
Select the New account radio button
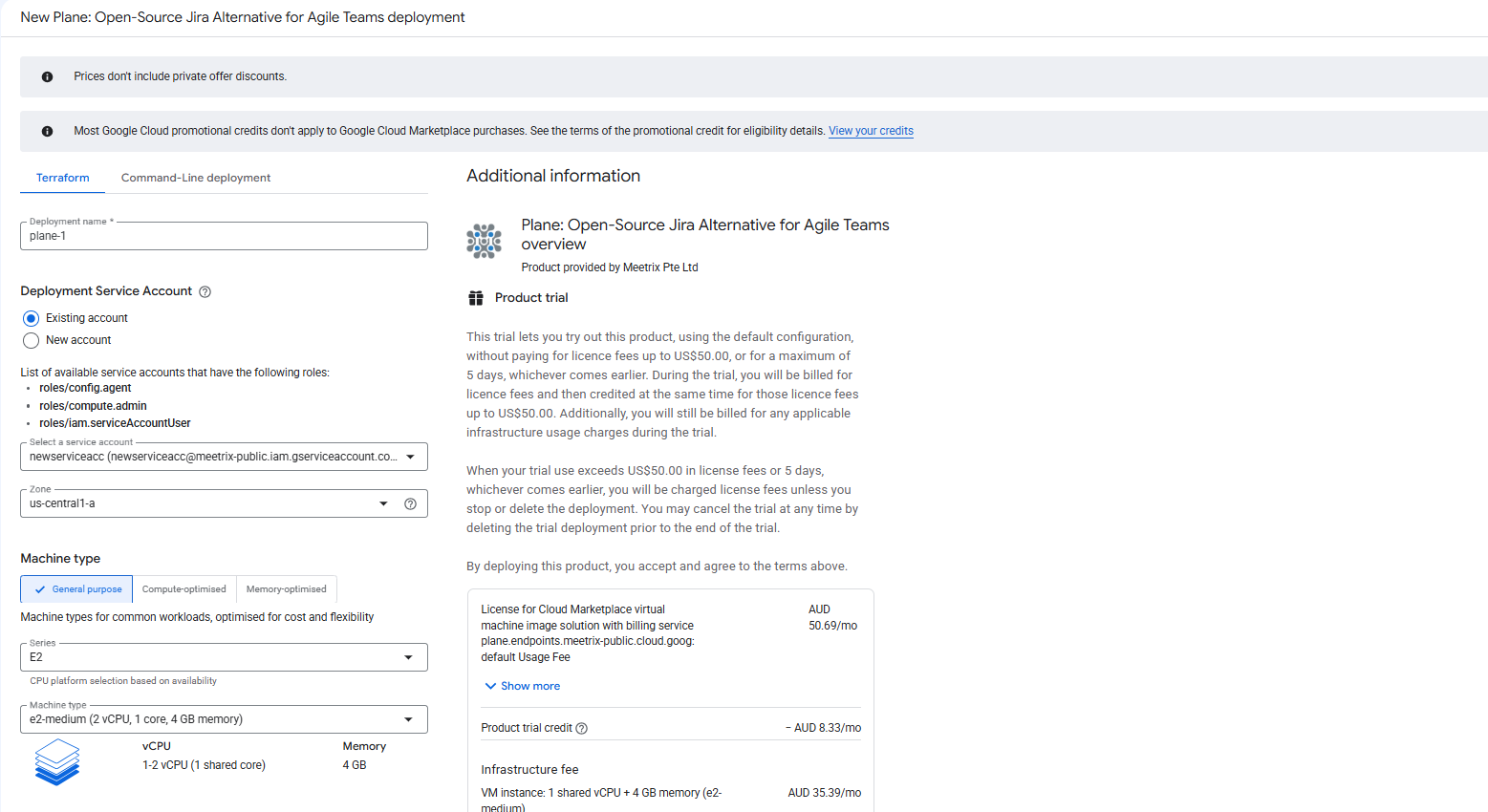pyautogui.click(x=31, y=340)
